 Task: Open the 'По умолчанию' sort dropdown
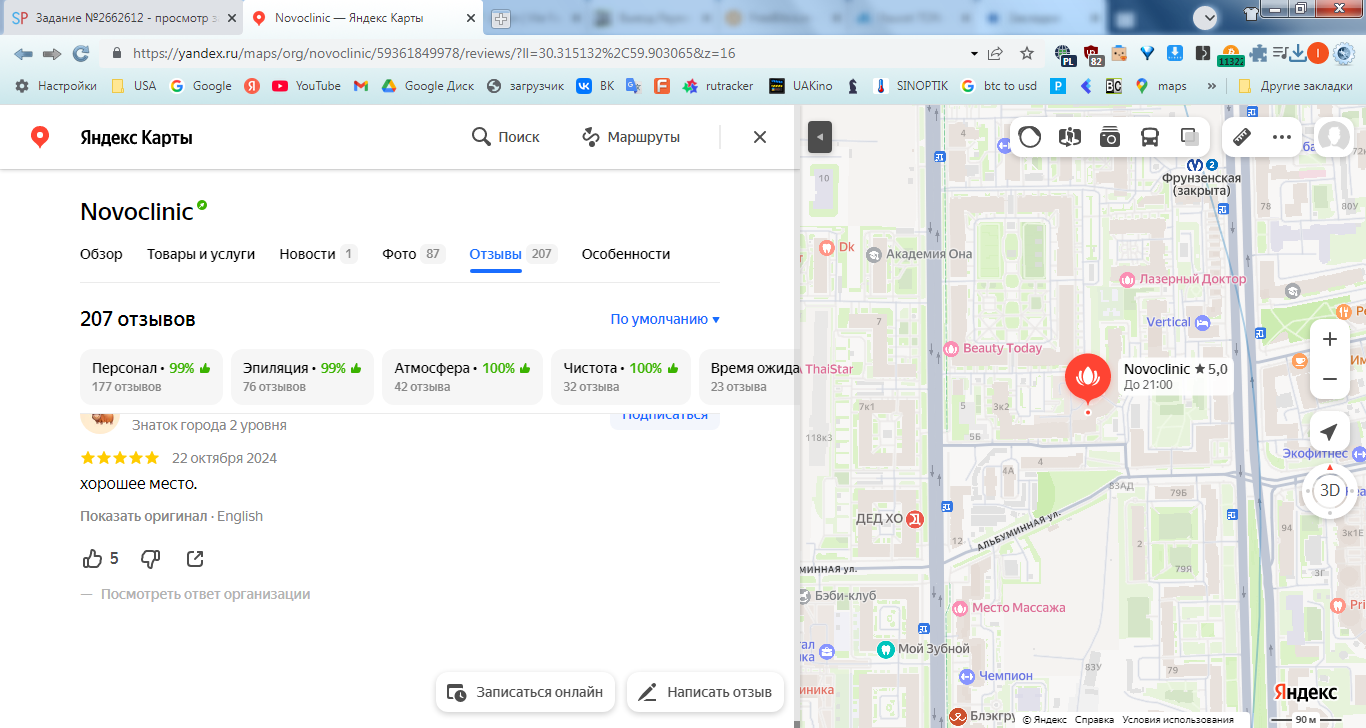[665, 319]
